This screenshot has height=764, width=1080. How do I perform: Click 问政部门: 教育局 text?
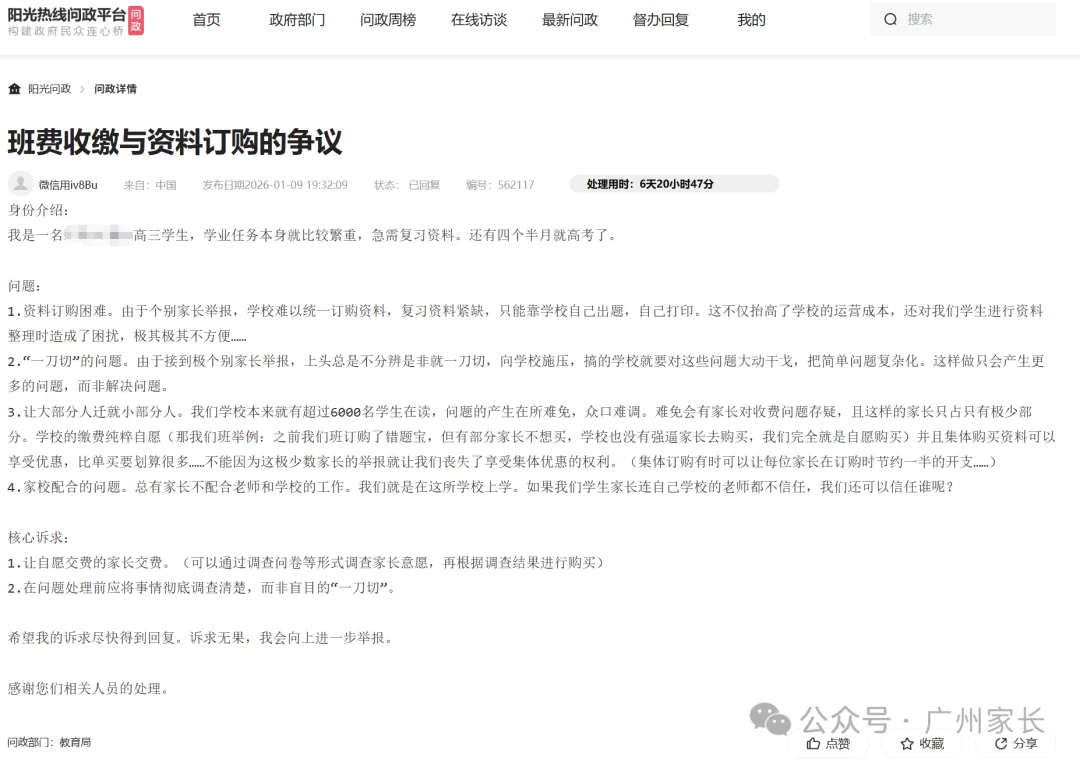point(49,742)
